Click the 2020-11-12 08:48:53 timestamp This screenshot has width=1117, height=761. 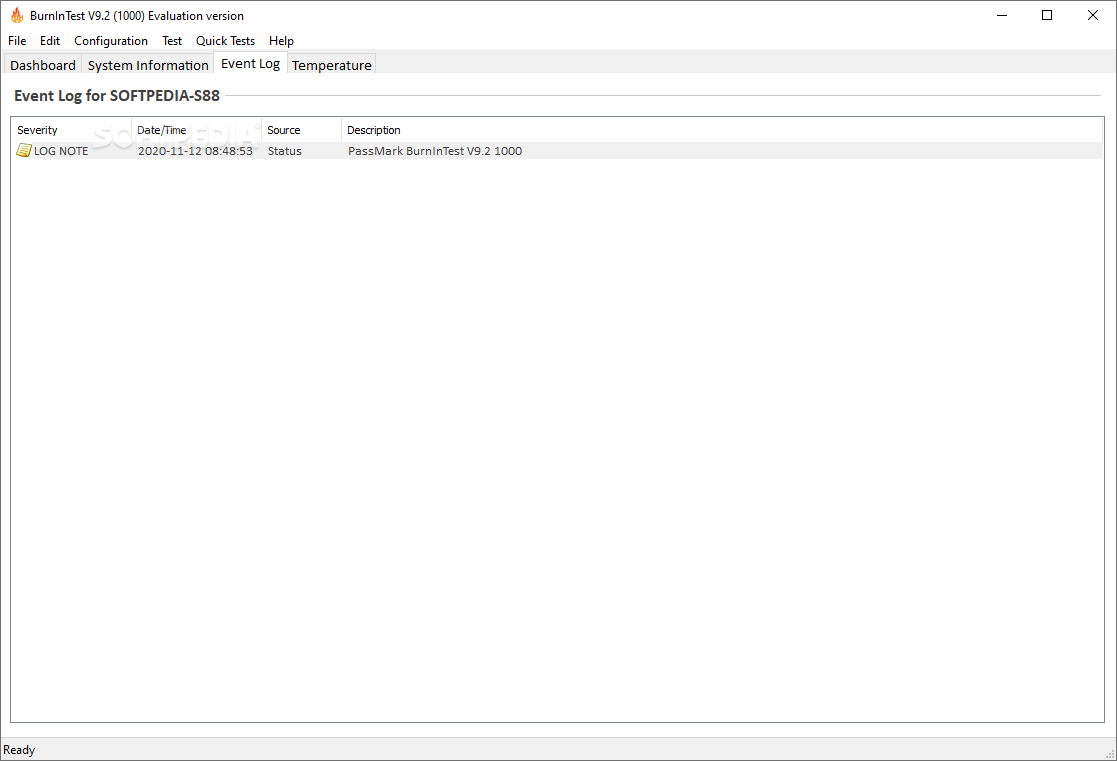coord(195,151)
